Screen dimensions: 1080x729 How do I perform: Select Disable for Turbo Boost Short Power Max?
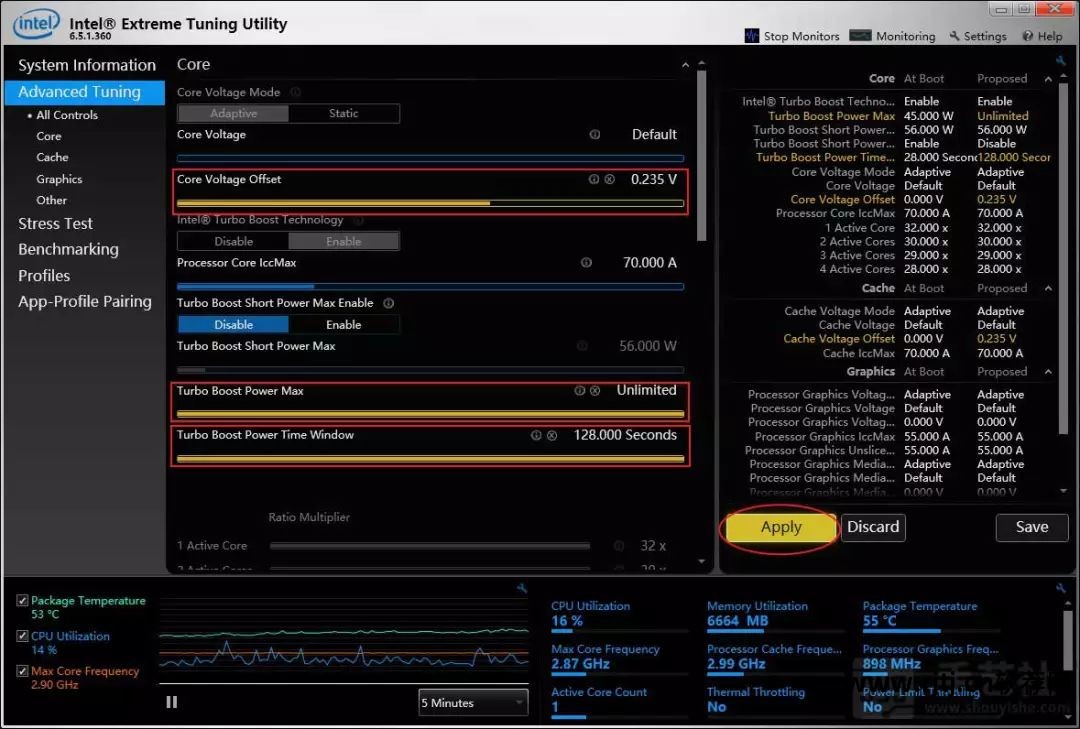(233, 325)
